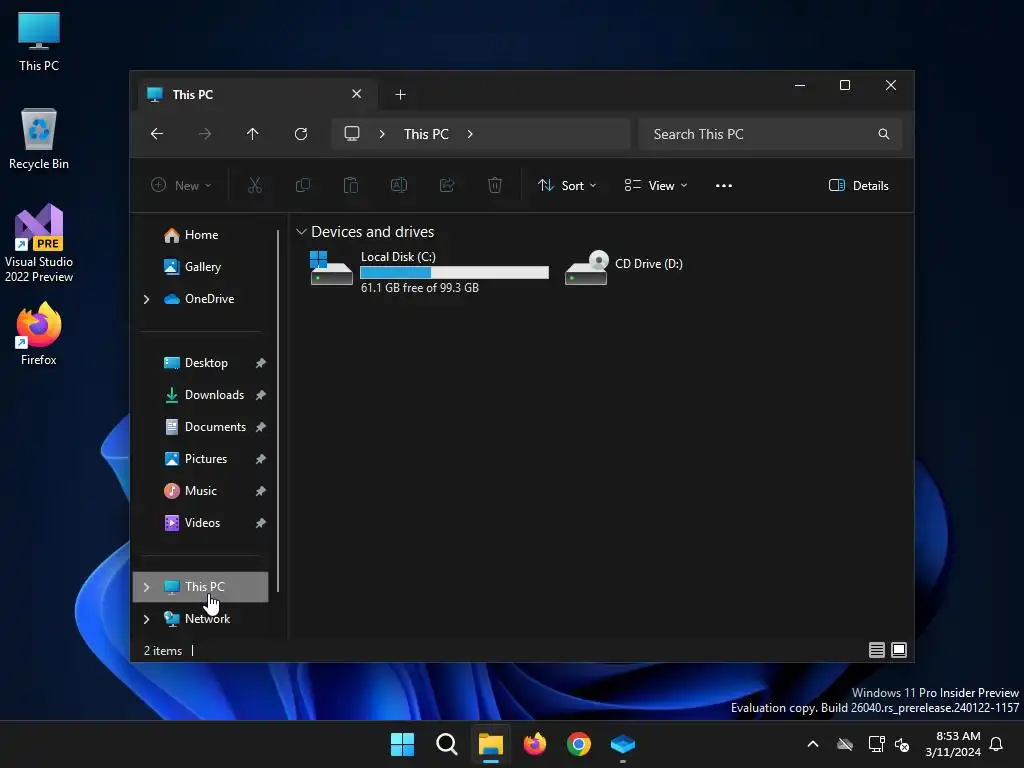
Task: Open Documents folder in sidebar
Action: [x=215, y=427]
